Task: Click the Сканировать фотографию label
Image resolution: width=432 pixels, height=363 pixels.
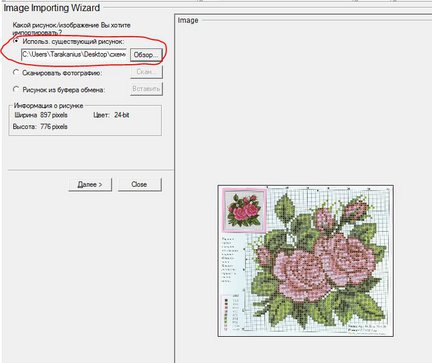Action: (x=62, y=73)
